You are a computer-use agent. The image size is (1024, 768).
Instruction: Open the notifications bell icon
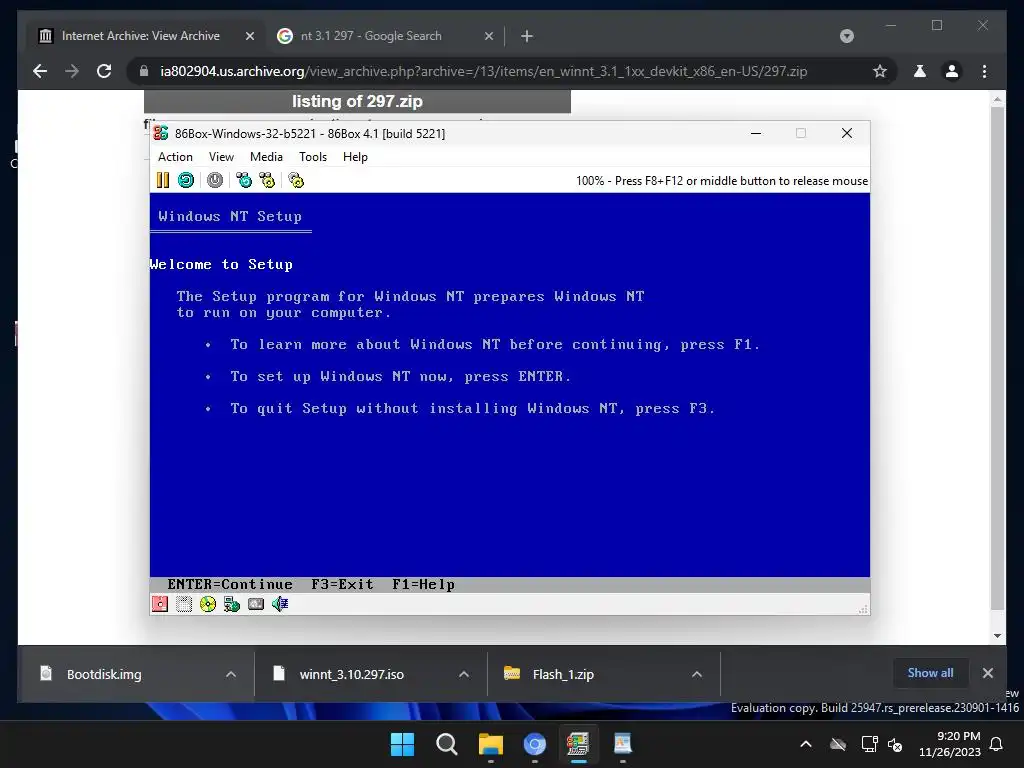997,744
